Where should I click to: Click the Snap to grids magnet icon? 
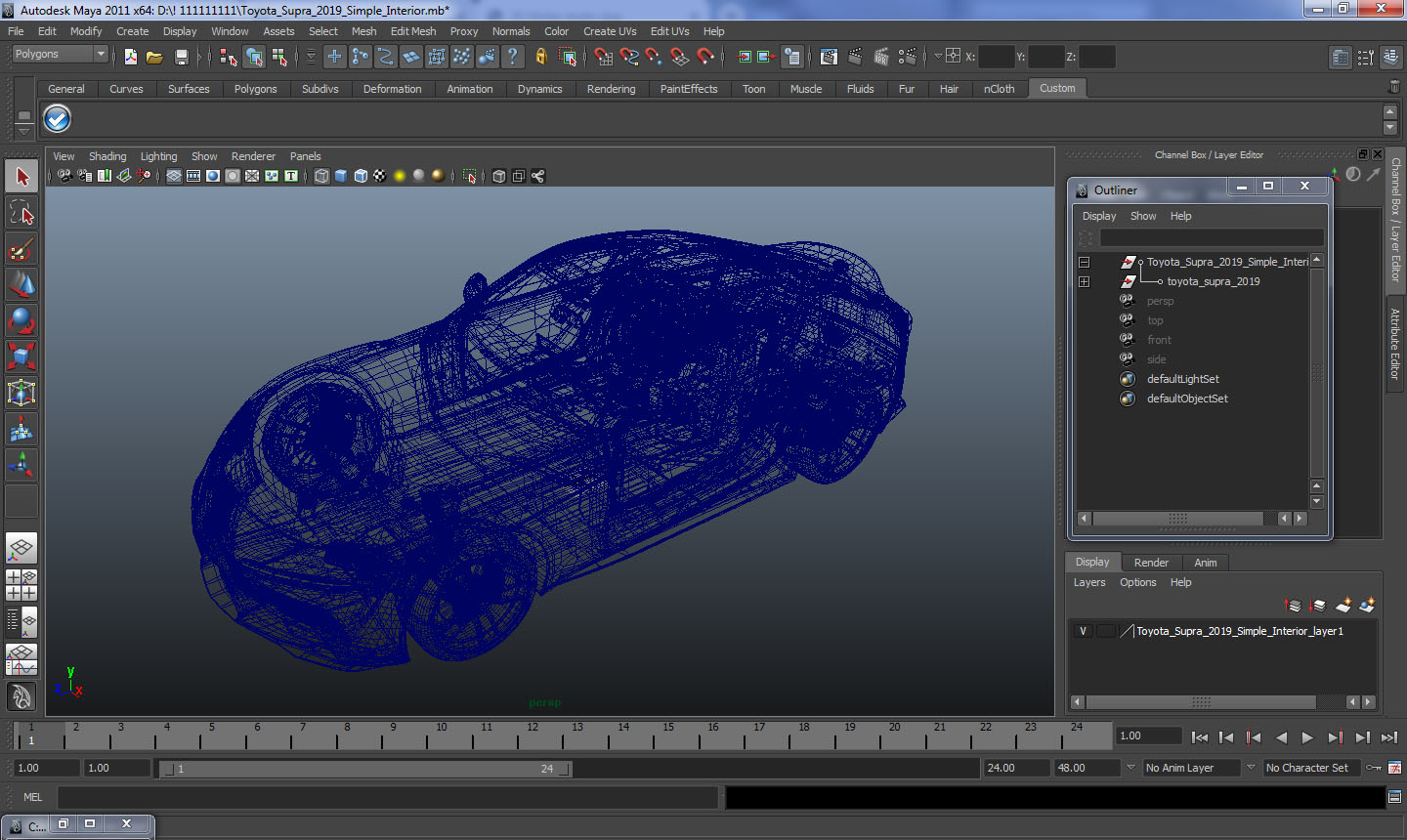click(603, 57)
